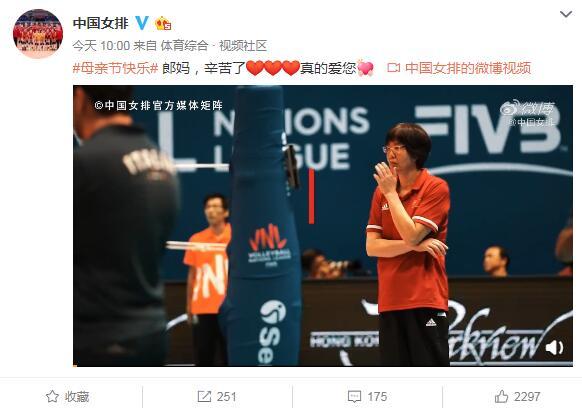The height and width of the screenshot is (413, 582).
Task: Click the blue verified V badge
Action: point(141,23)
